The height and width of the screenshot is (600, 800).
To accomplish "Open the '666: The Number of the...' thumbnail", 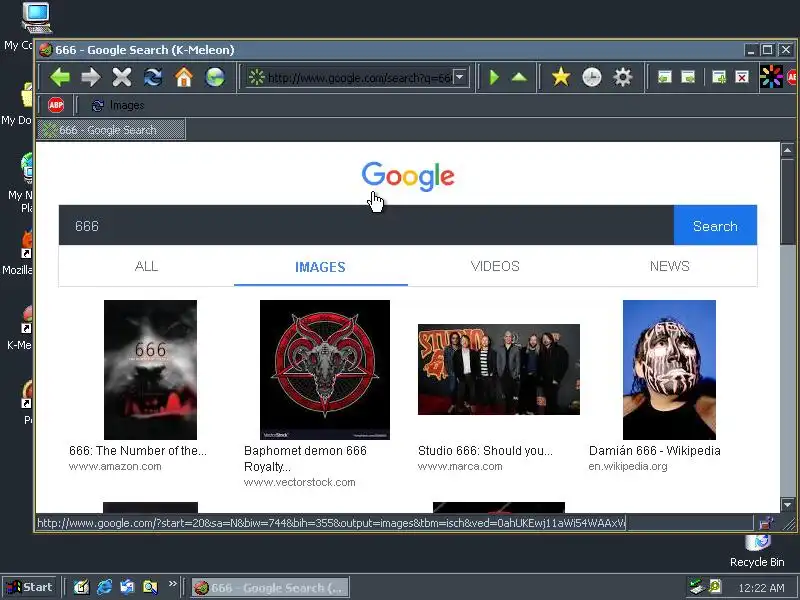I will click(x=151, y=369).
